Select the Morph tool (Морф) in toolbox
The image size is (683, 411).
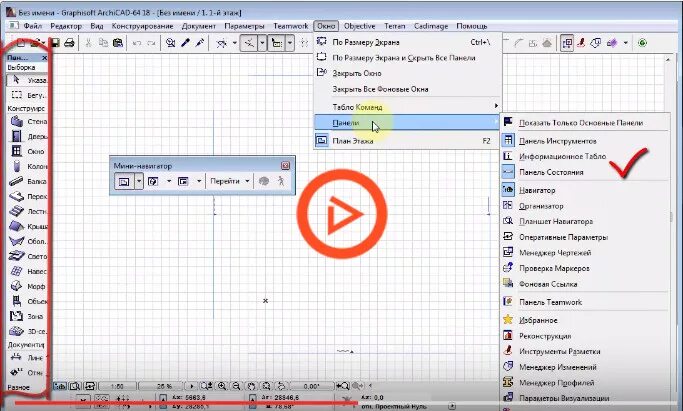pyautogui.click(x=28, y=286)
